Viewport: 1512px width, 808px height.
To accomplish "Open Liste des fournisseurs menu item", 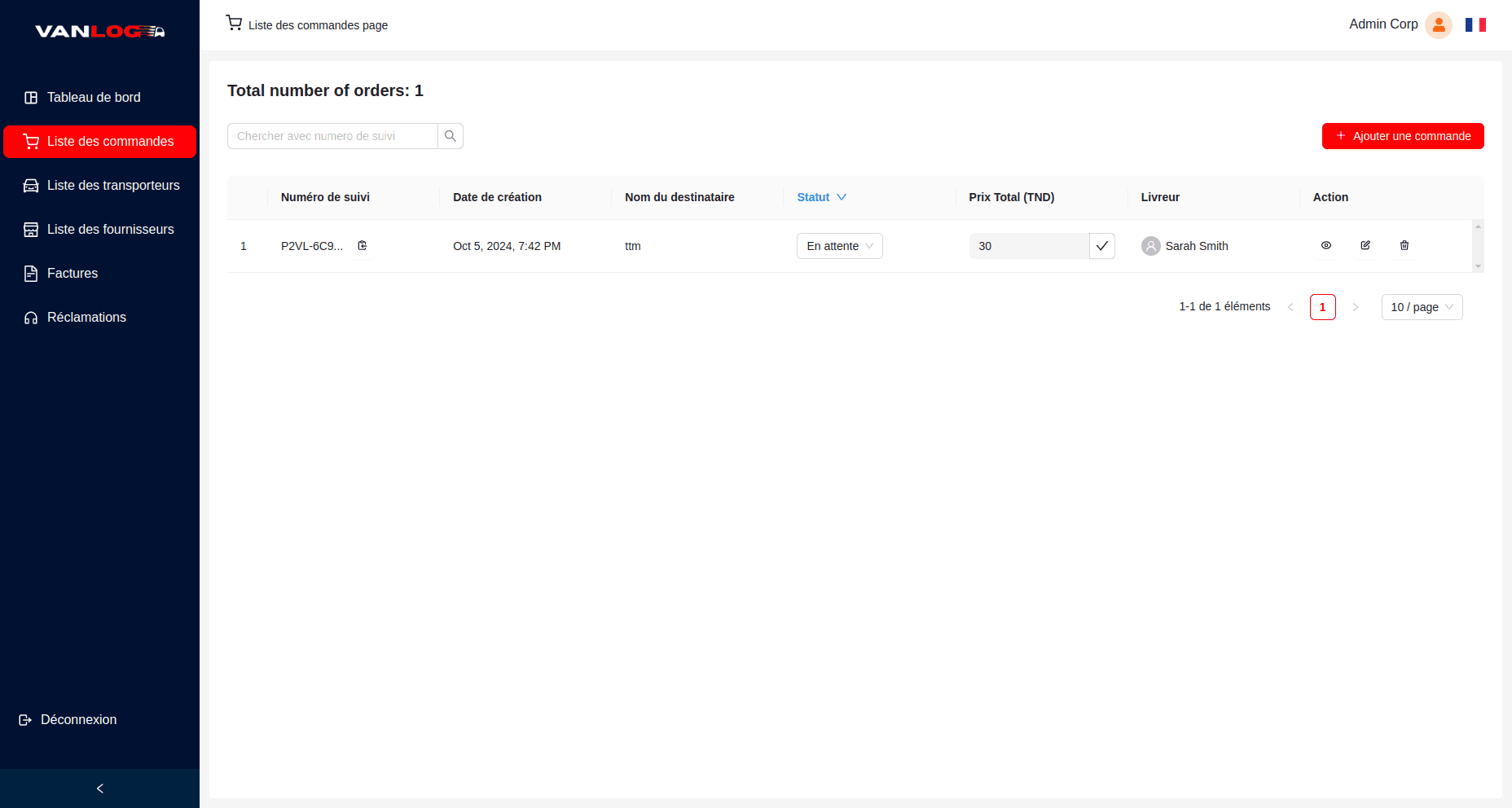I will coord(99,230).
